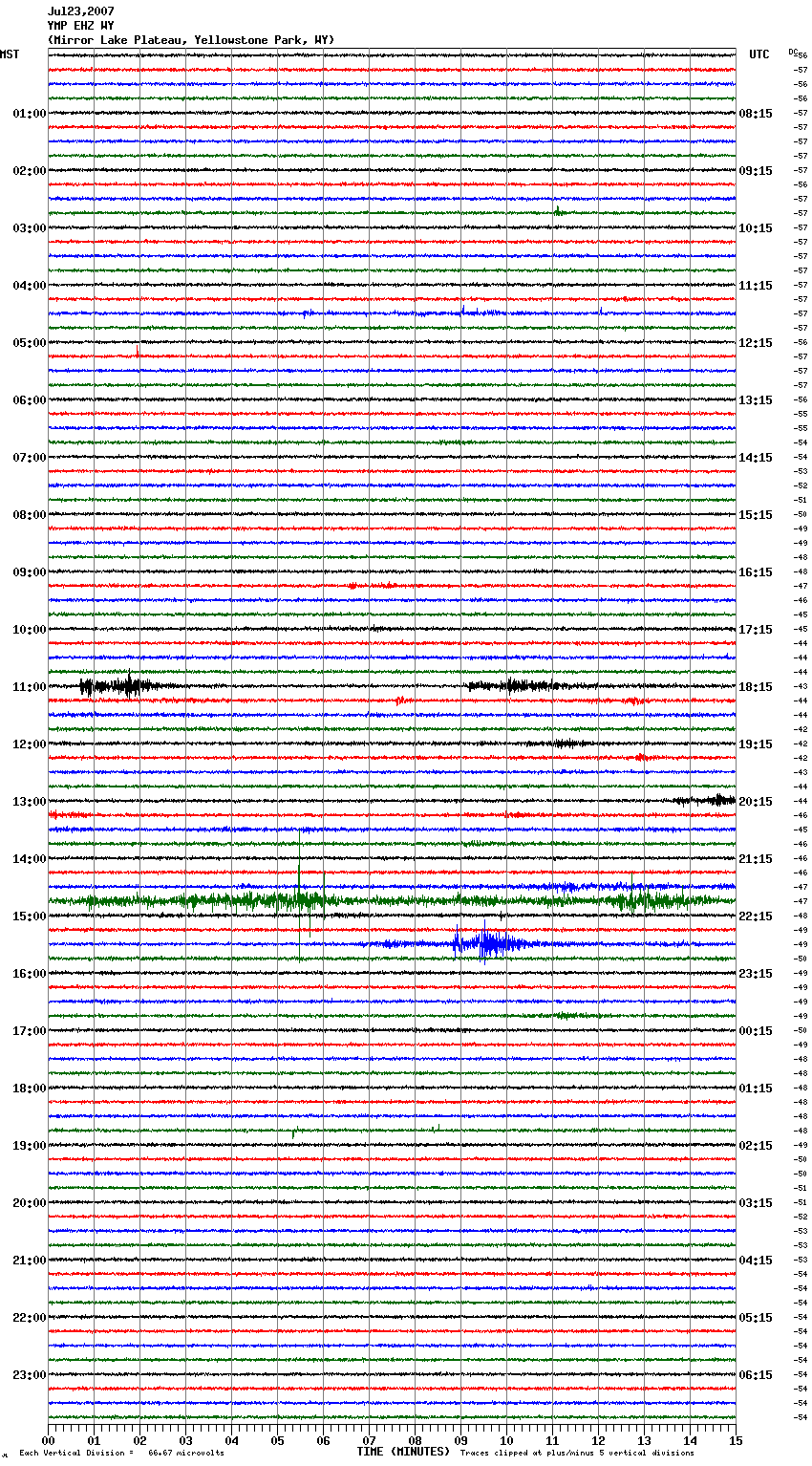Click the 16:15 UTC time label
This screenshot has height=1466, width=812.
[x=756, y=572]
